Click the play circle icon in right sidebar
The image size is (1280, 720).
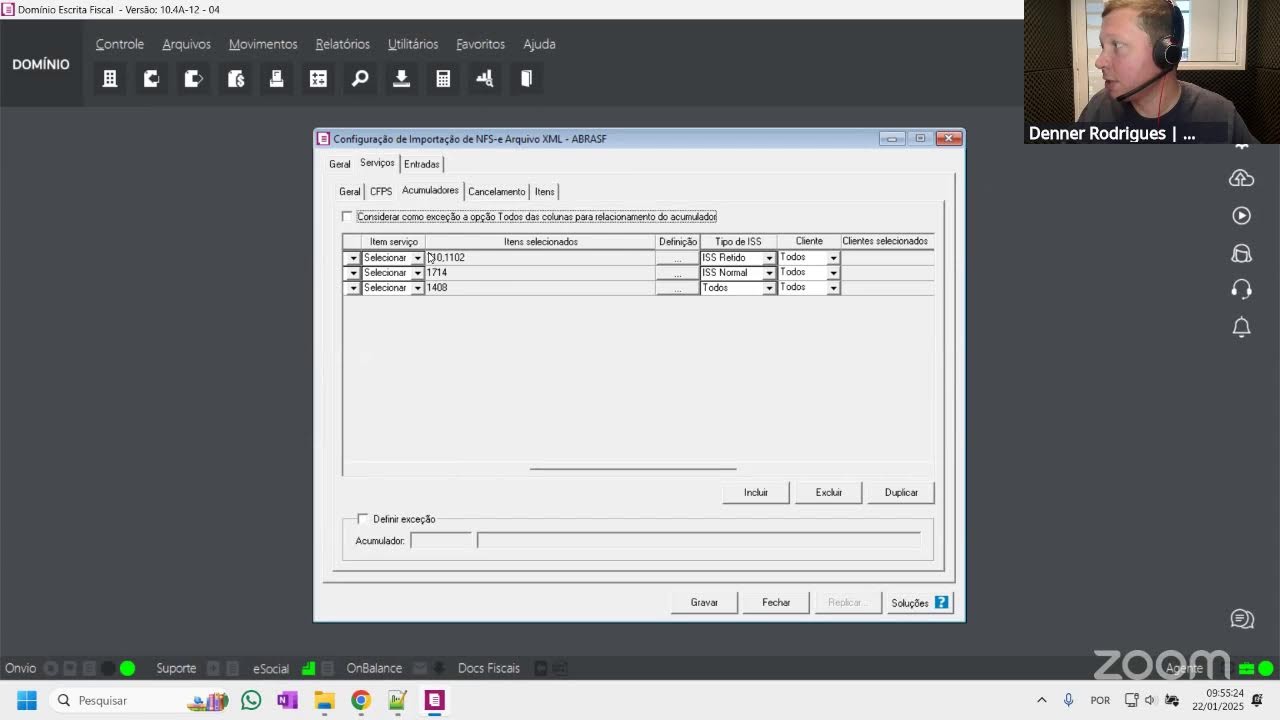1242,216
